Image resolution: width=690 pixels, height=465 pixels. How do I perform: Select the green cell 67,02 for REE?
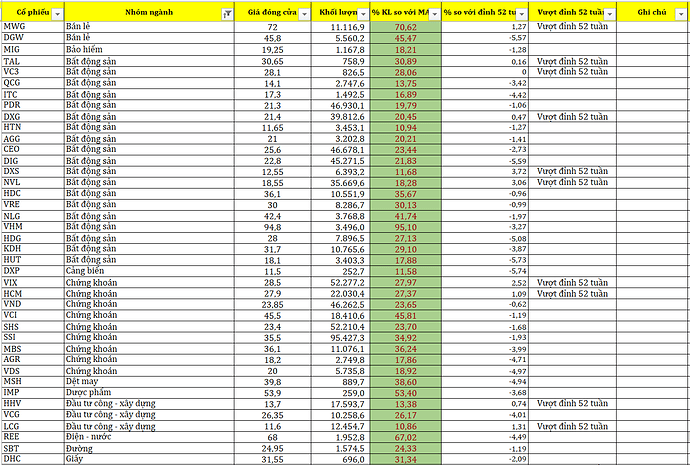tap(406, 437)
